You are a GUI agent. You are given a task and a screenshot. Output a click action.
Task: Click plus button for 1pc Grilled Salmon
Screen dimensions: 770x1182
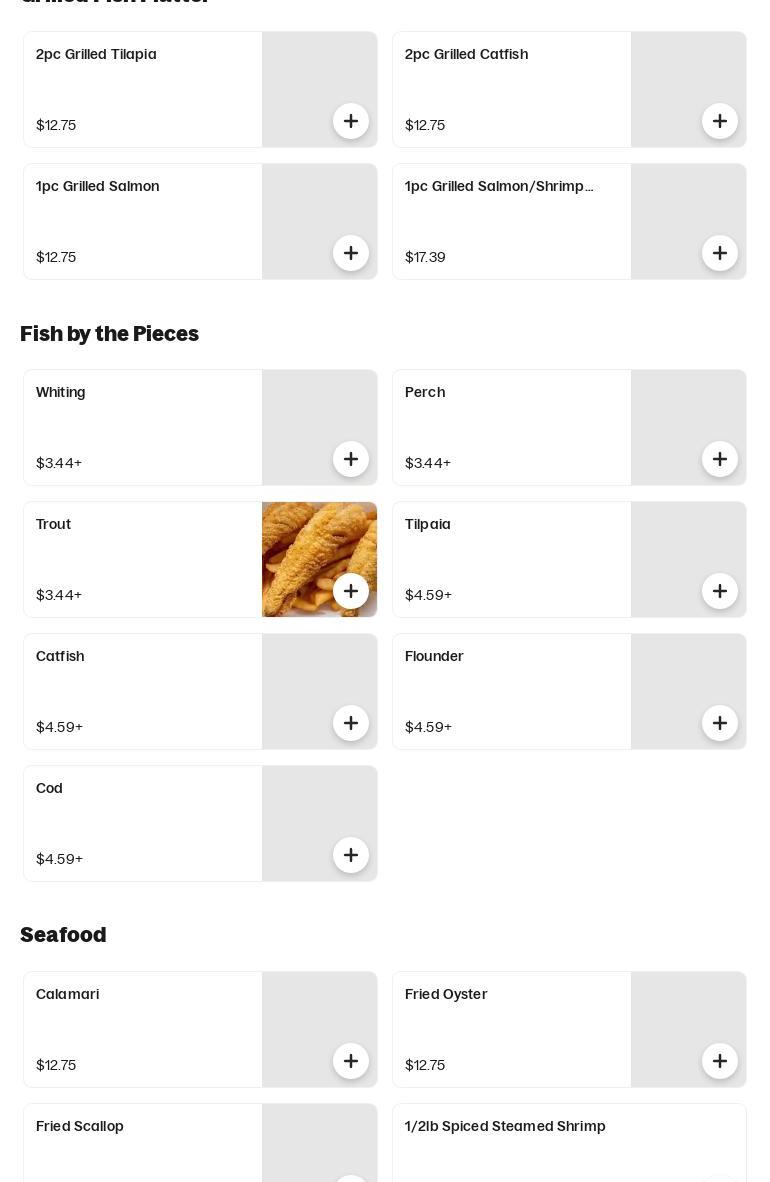click(351, 254)
